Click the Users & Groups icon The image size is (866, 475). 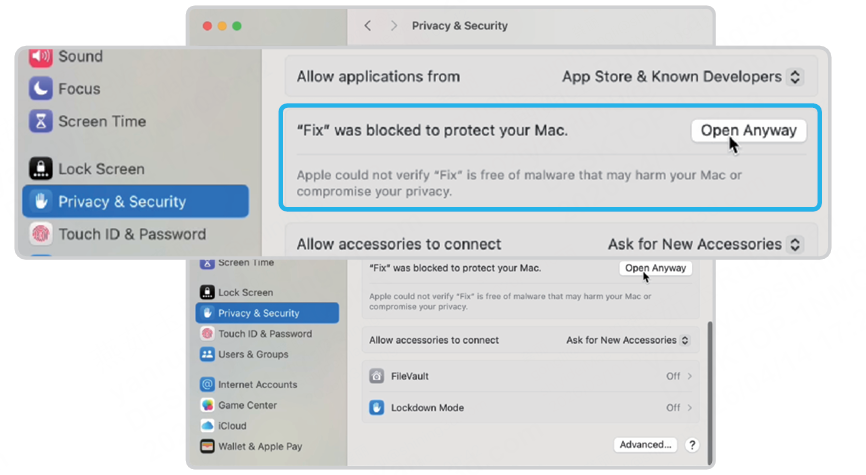207,354
